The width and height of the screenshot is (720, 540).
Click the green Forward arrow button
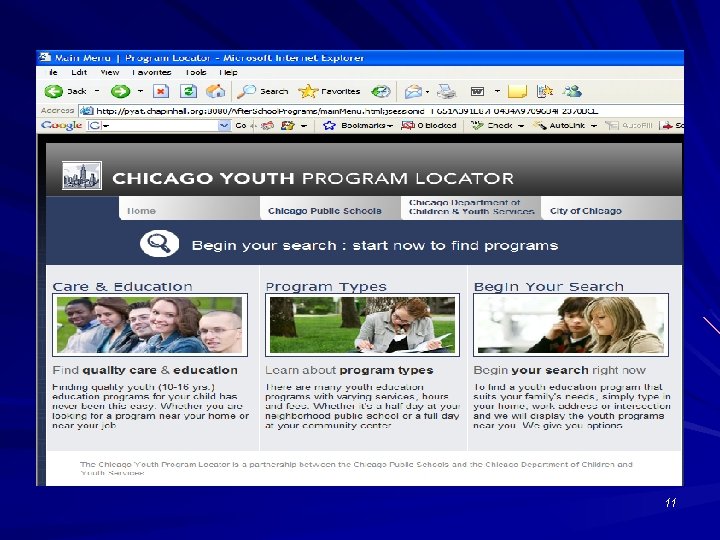(x=120, y=91)
